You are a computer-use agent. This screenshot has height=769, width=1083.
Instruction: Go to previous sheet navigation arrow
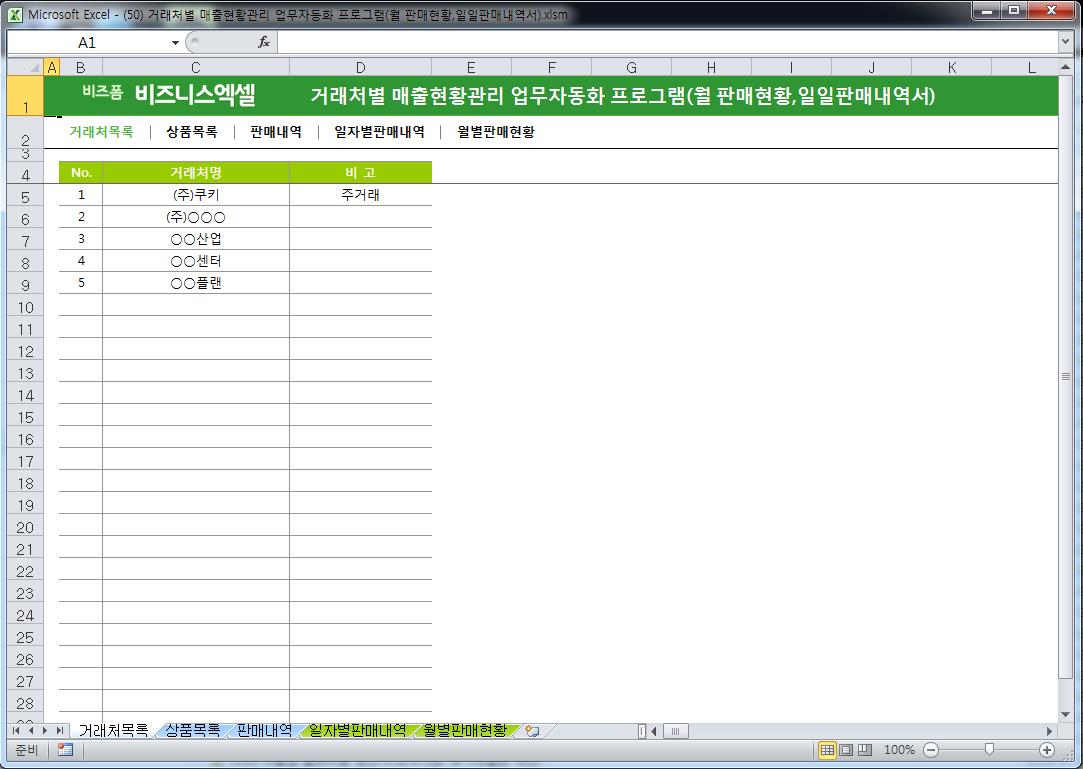click(30, 730)
